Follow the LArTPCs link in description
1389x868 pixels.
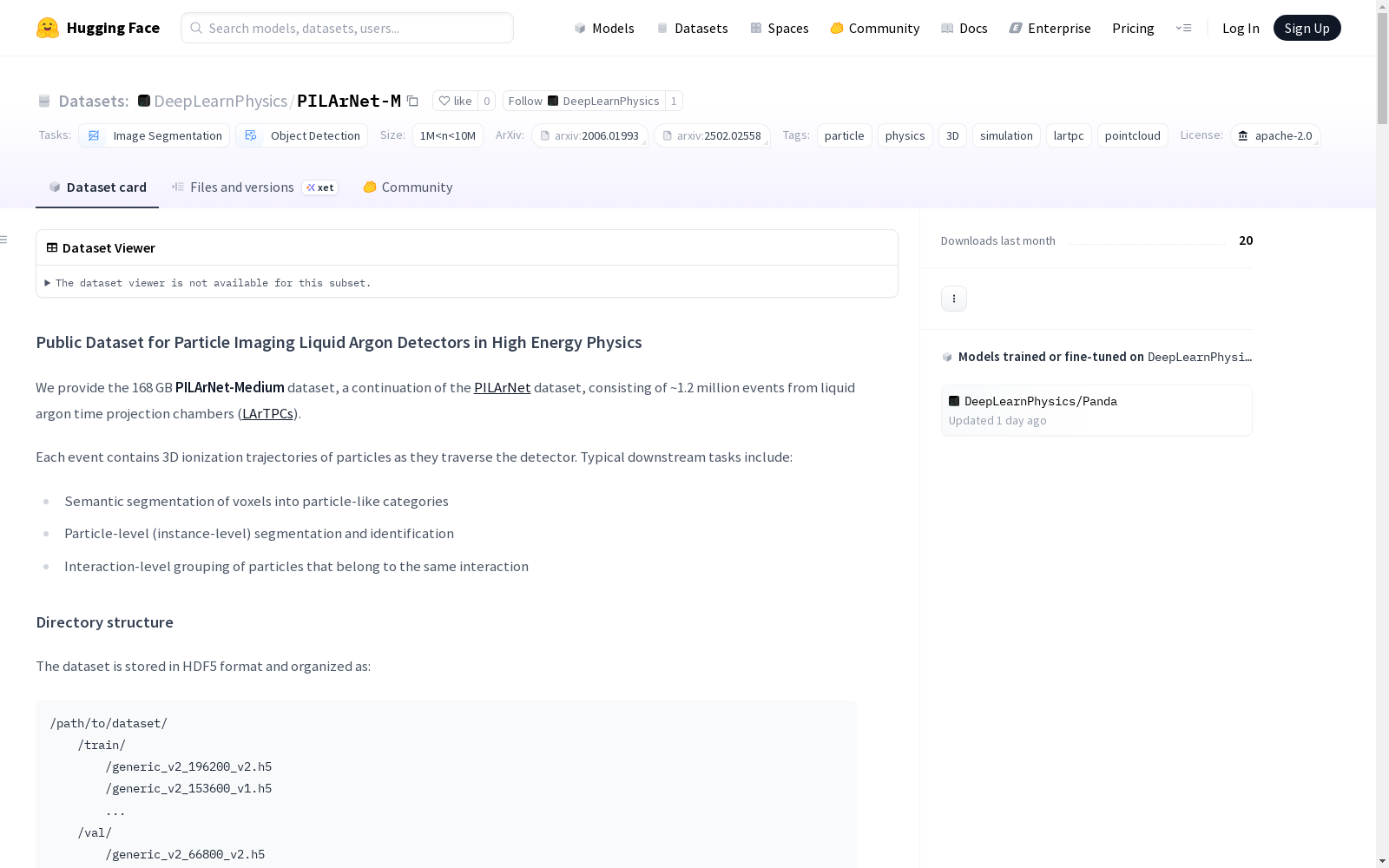(267, 414)
